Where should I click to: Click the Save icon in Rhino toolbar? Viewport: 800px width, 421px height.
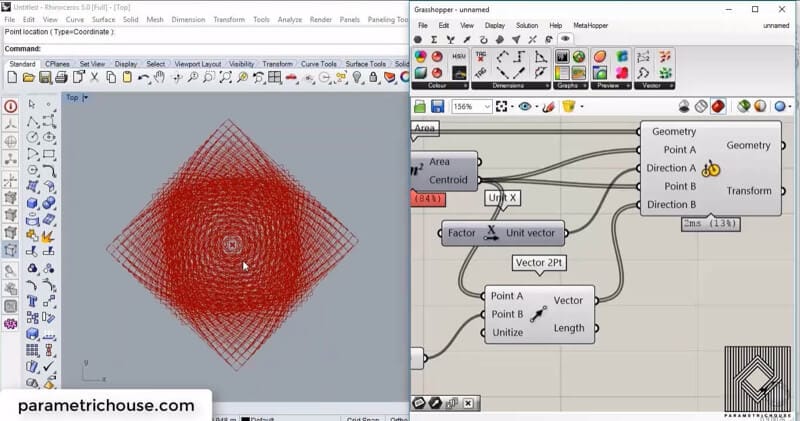coord(44,78)
